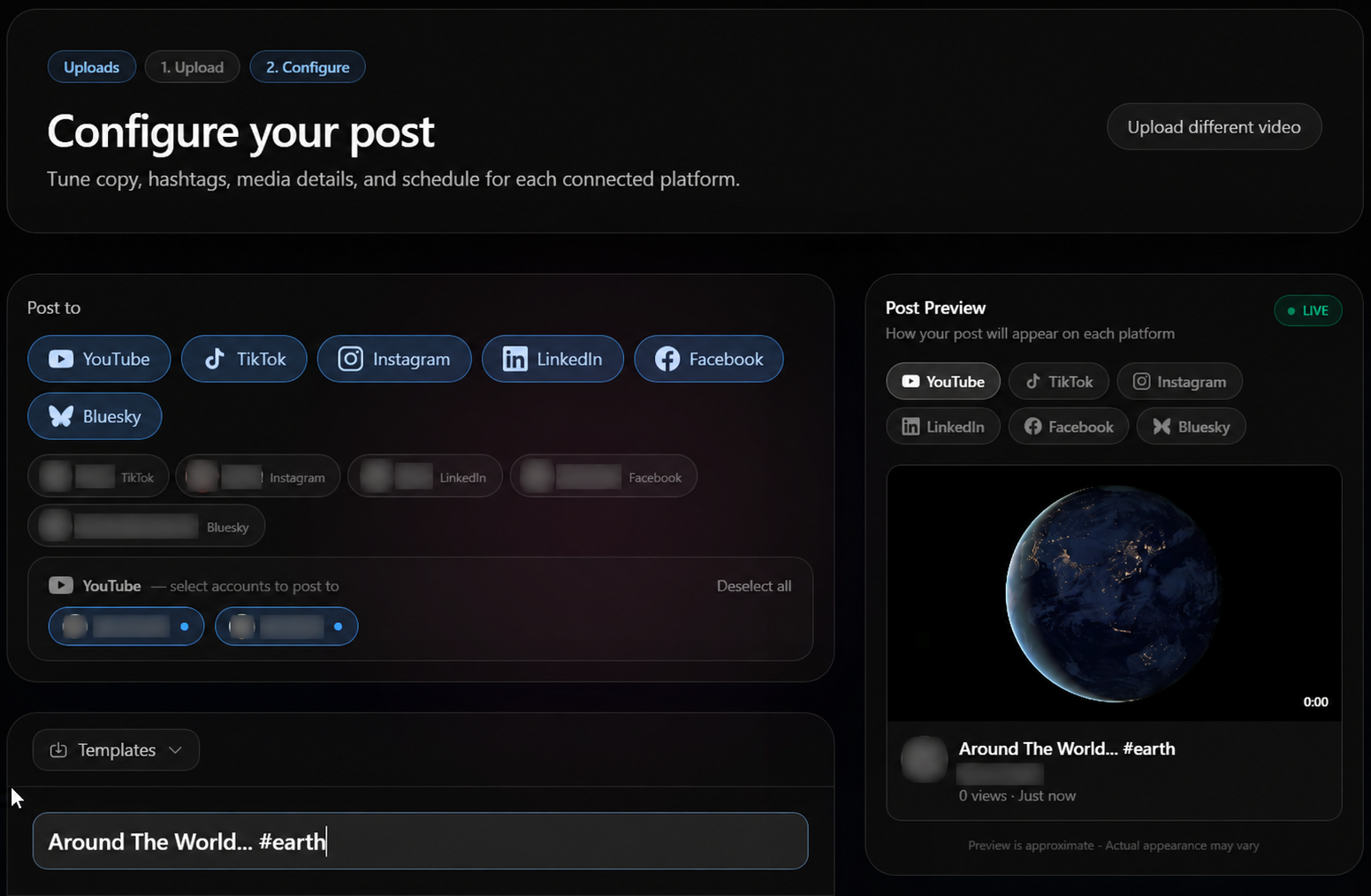
Task: Select the blurred account chip labeled Facebook
Action: pyautogui.click(x=604, y=477)
